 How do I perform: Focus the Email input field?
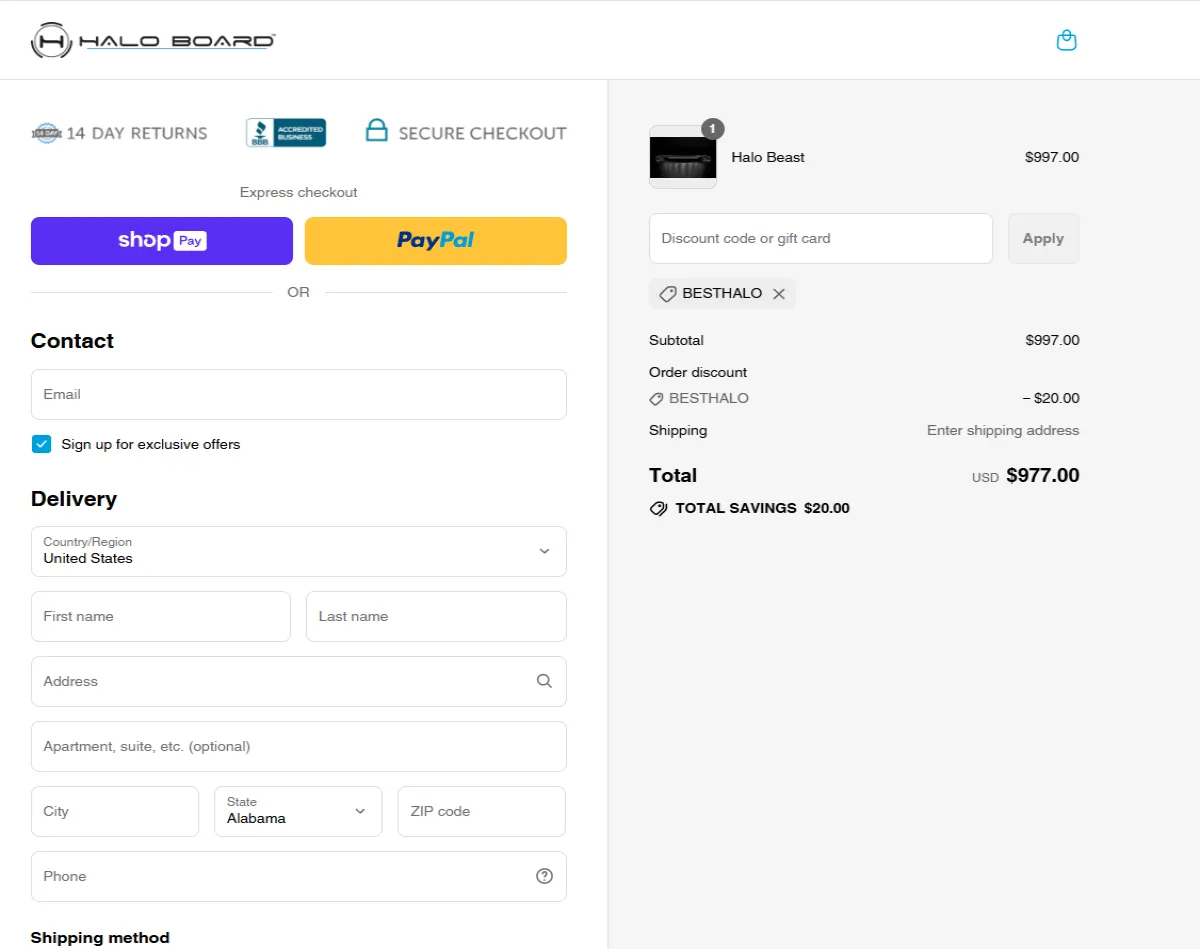click(299, 394)
